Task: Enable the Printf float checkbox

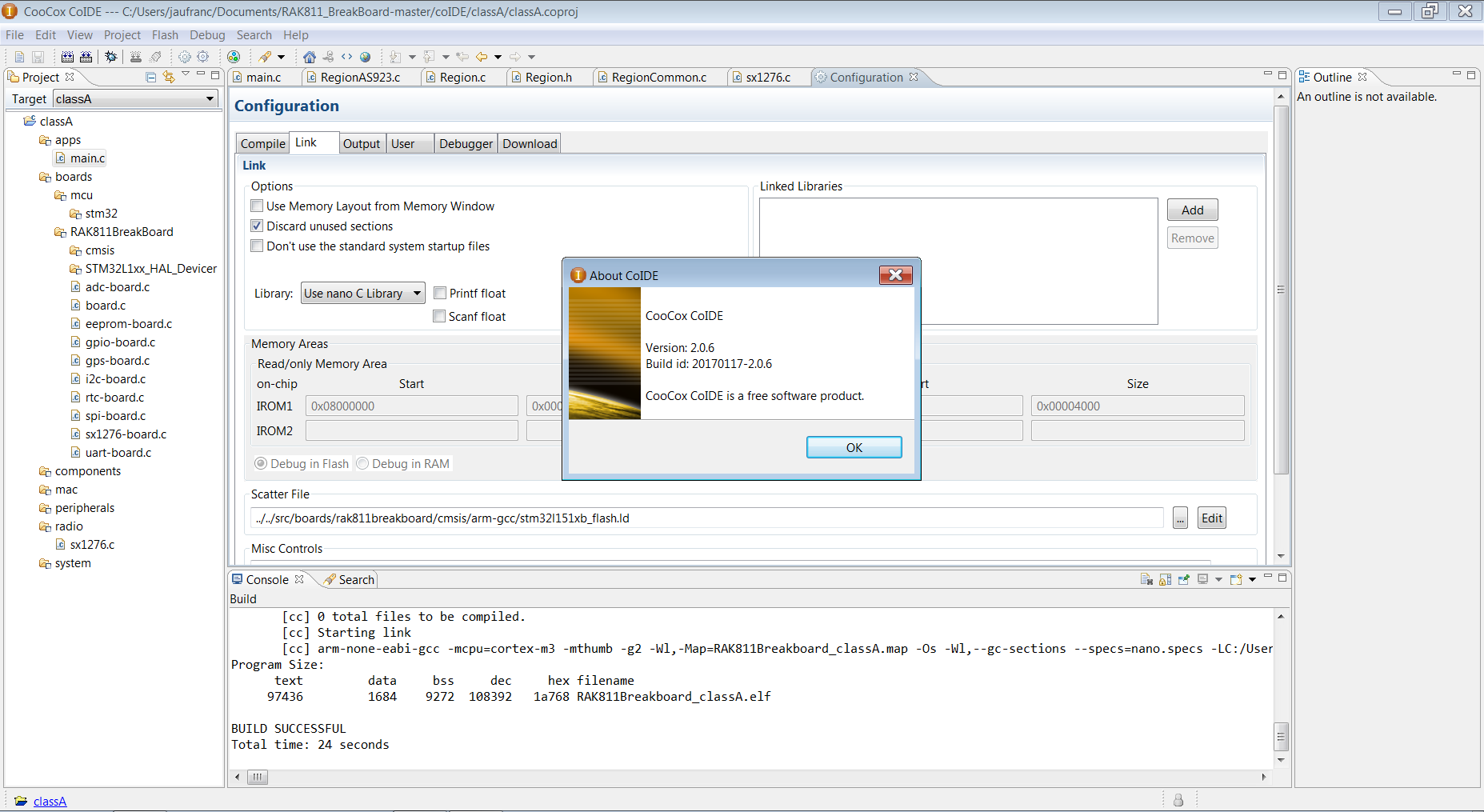Action: (440, 294)
